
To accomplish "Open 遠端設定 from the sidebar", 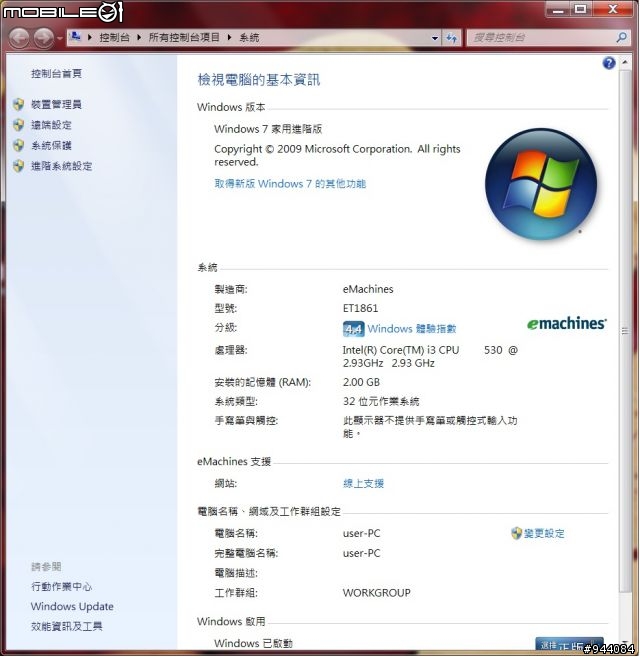I will [51, 125].
